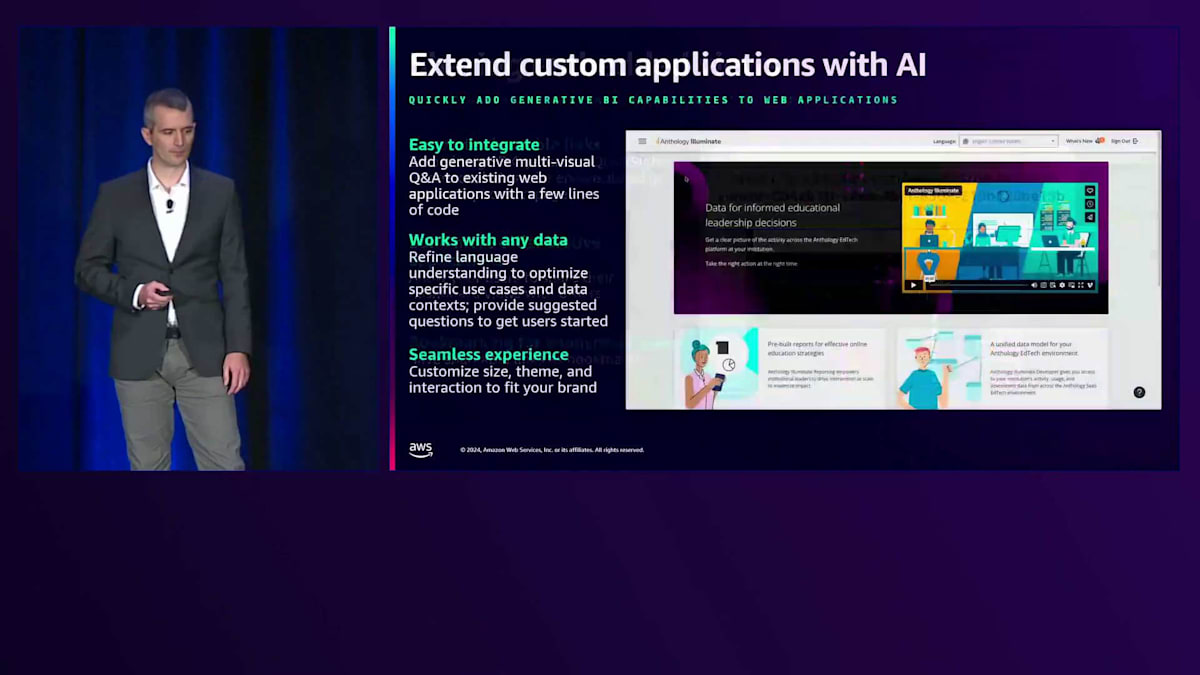Share the video with the paper plane icon
This screenshot has height=675, width=1200.
point(1090,216)
